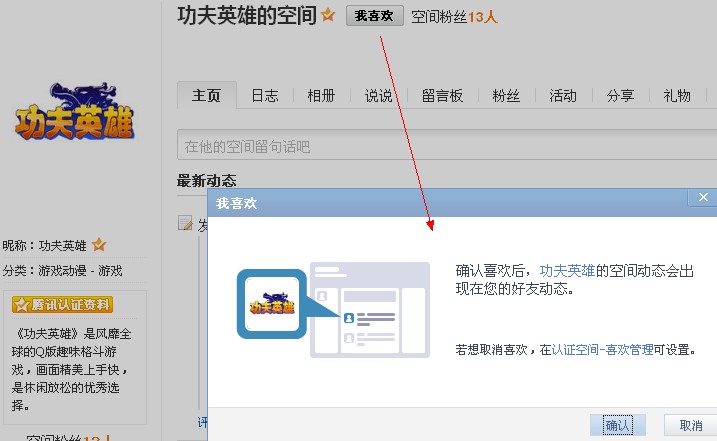This screenshot has width=717, height=441.
Task: Click the 腾讯认证资料 badge
Action: (x=63, y=304)
